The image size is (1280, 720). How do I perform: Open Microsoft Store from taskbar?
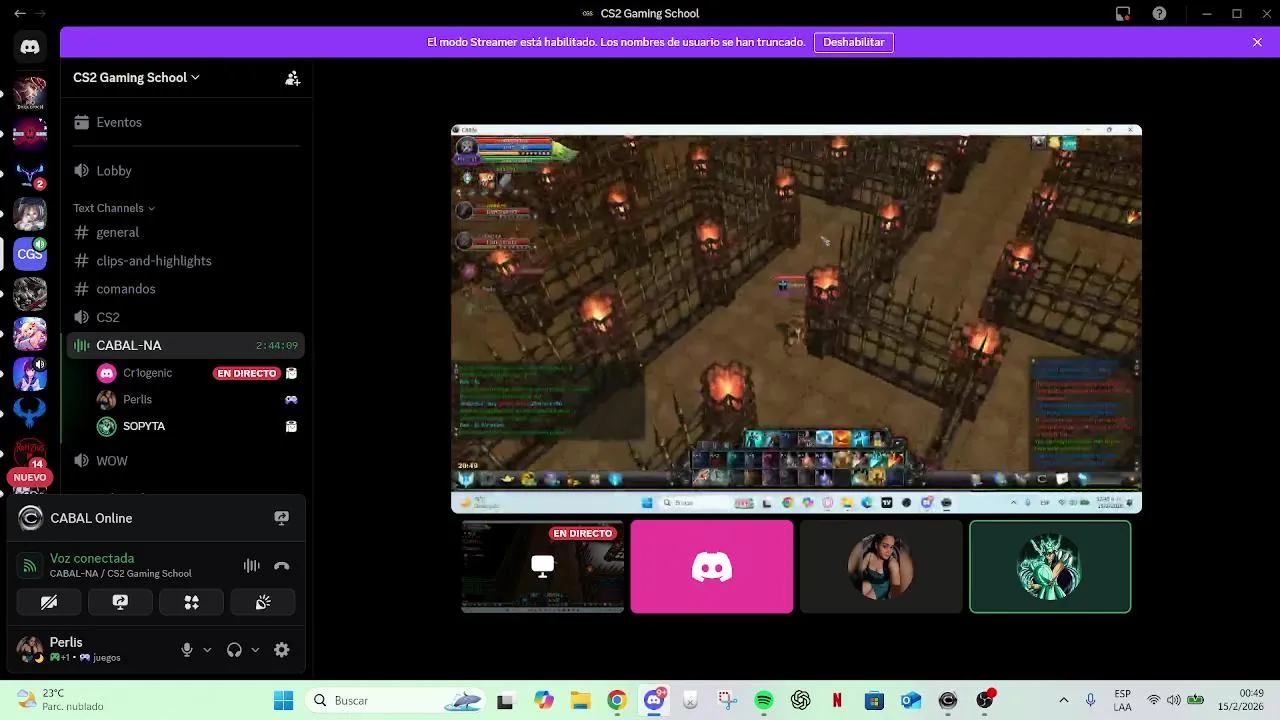pos(874,700)
